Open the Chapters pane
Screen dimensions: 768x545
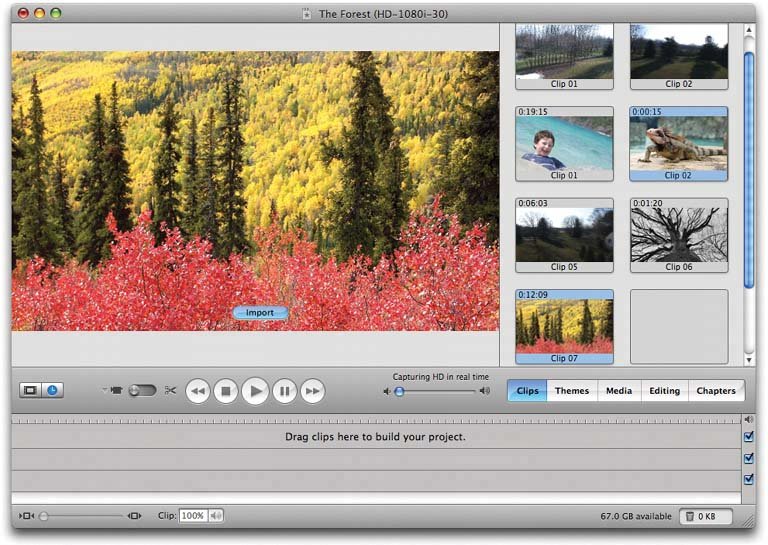716,391
